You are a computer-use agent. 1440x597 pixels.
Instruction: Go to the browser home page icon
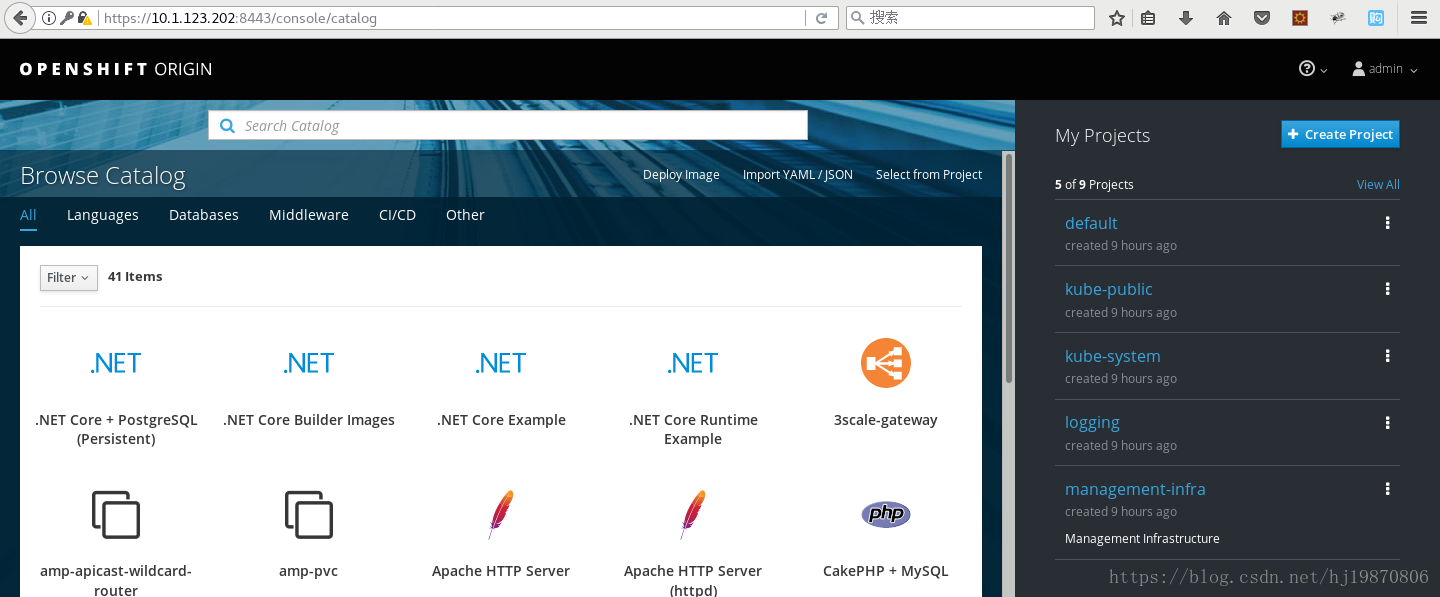click(1223, 18)
